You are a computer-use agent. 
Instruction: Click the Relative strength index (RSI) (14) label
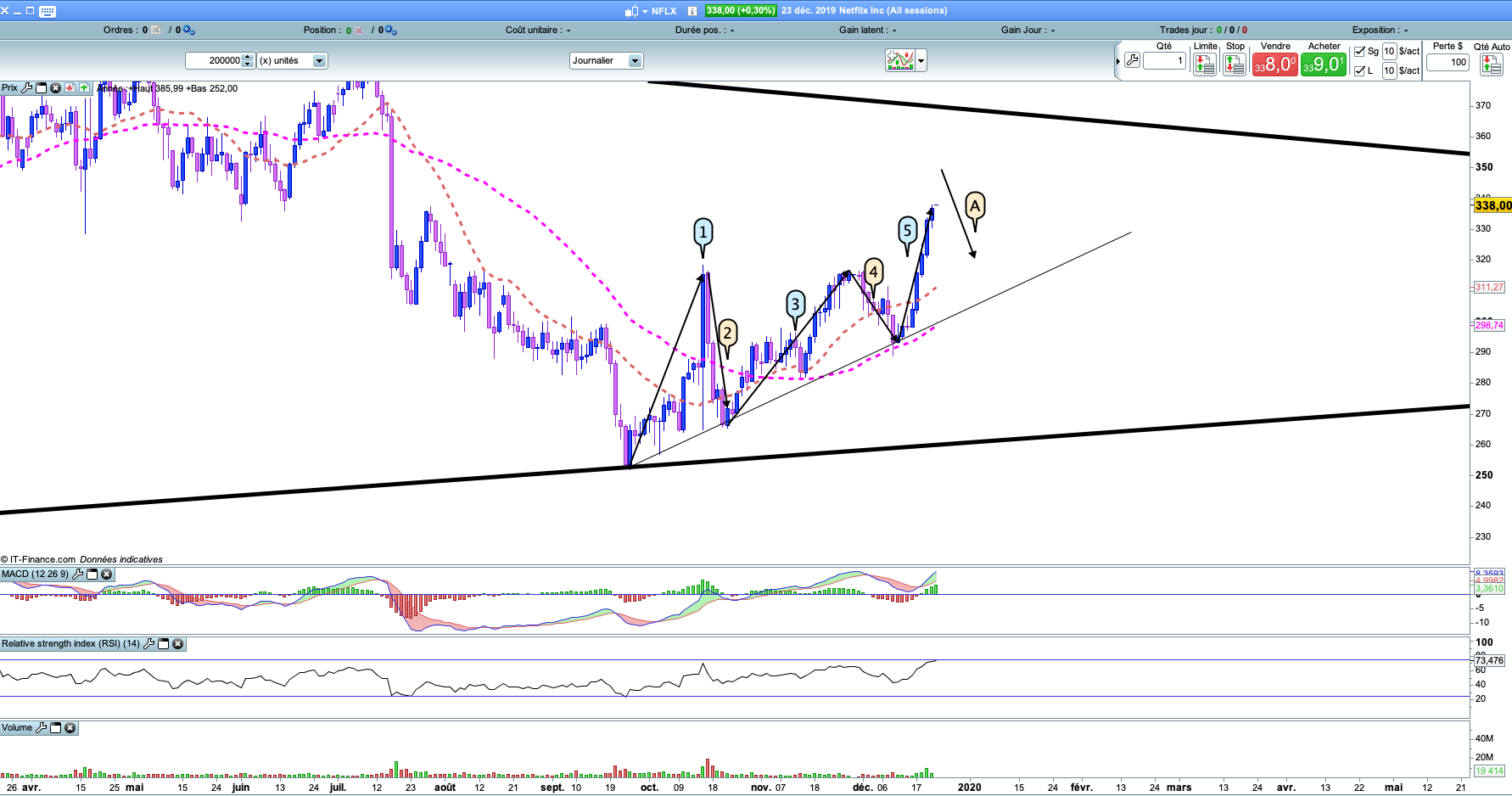click(70, 644)
